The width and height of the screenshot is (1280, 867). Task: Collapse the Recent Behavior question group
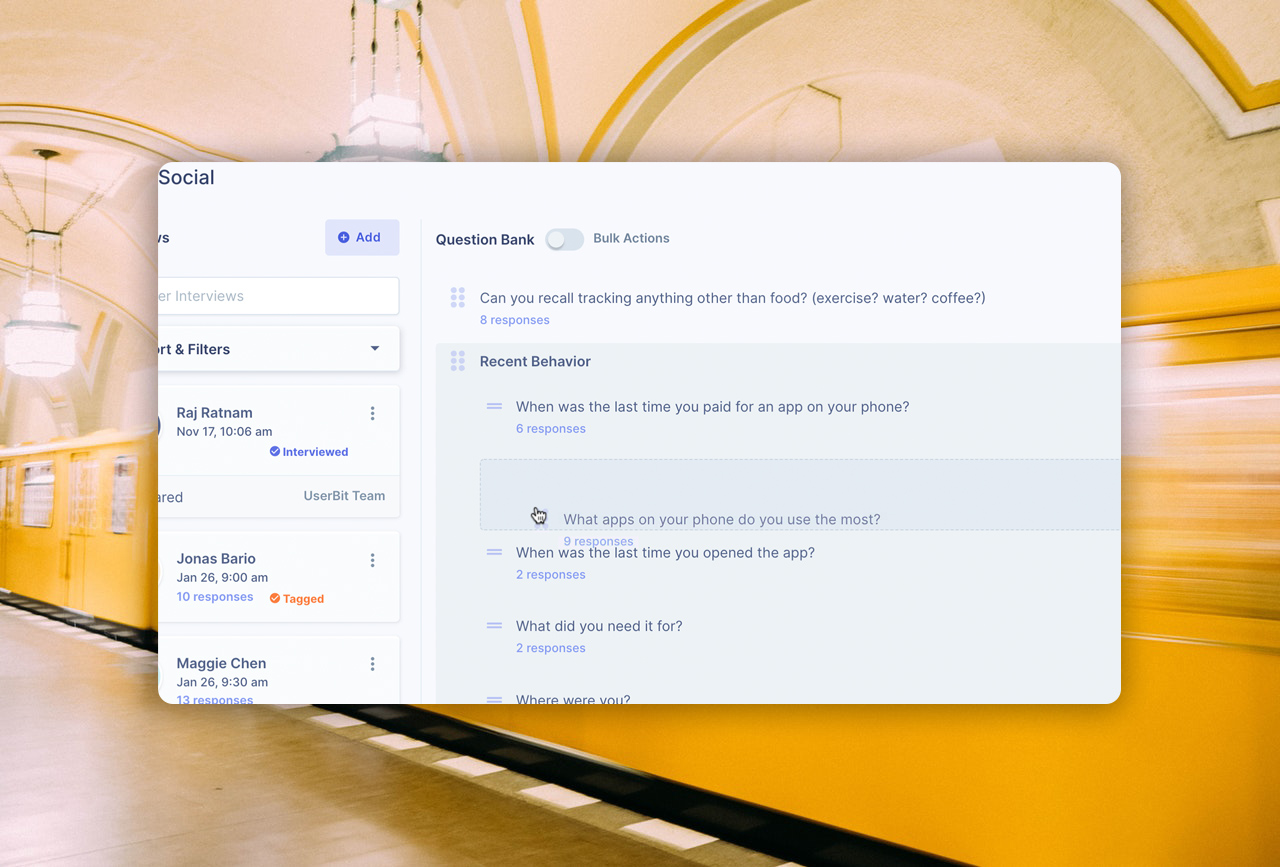click(x=536, y=361)
